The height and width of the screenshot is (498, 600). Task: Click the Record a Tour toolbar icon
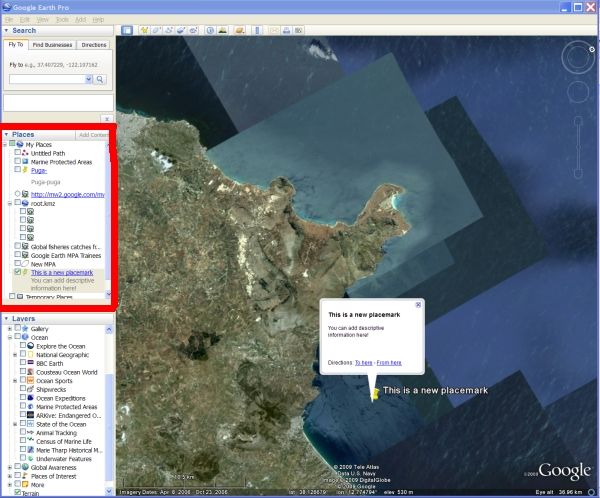coord(193,30)
